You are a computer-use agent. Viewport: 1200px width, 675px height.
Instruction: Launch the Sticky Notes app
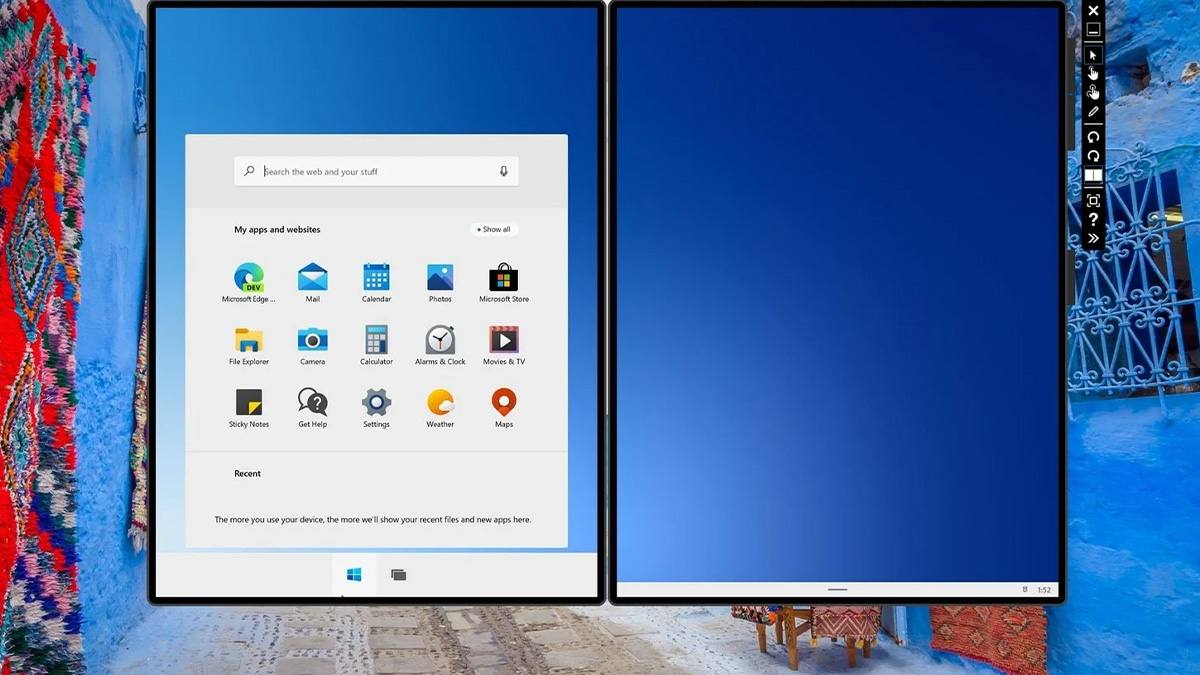(248, 403)
